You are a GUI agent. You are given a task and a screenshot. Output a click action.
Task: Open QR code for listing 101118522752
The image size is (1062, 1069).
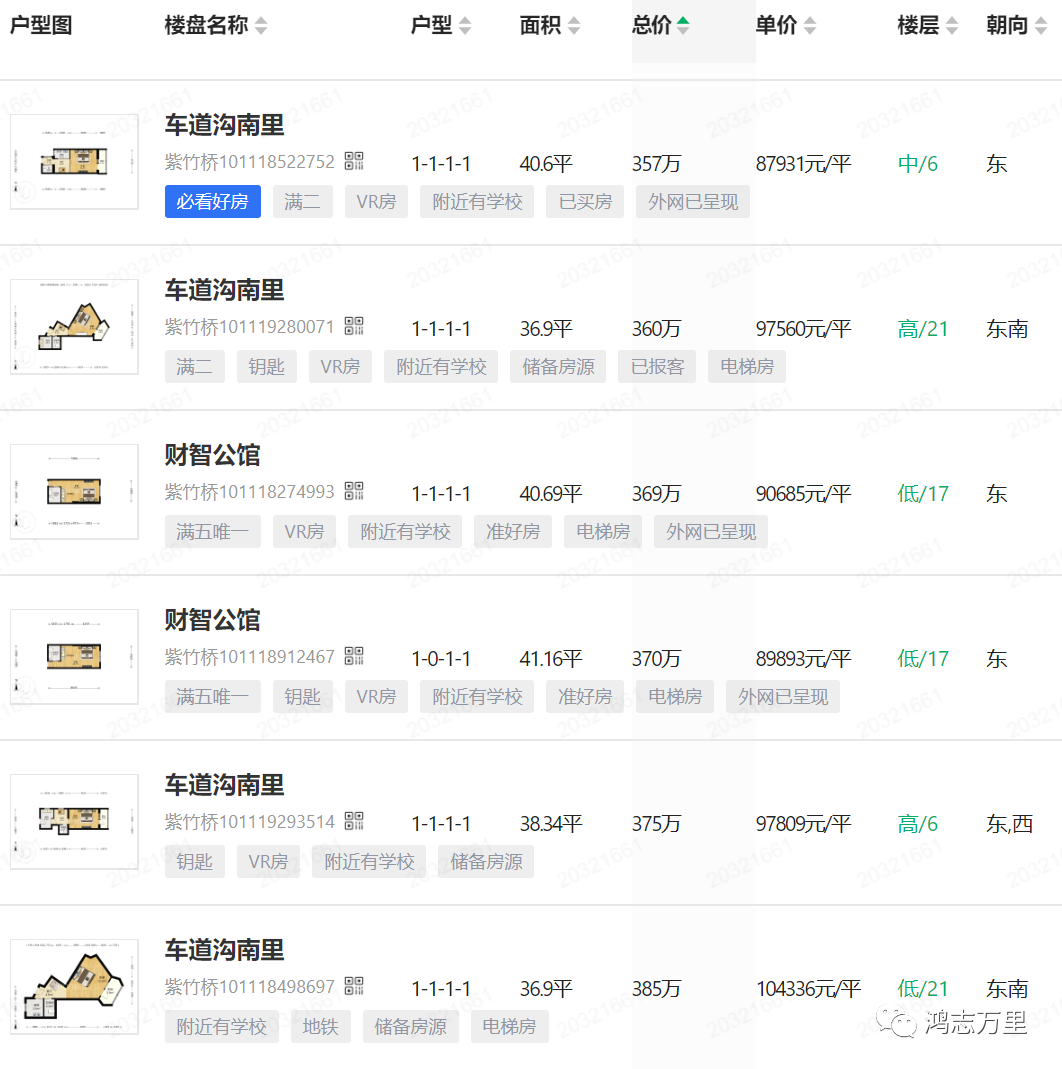pos(354,161)
